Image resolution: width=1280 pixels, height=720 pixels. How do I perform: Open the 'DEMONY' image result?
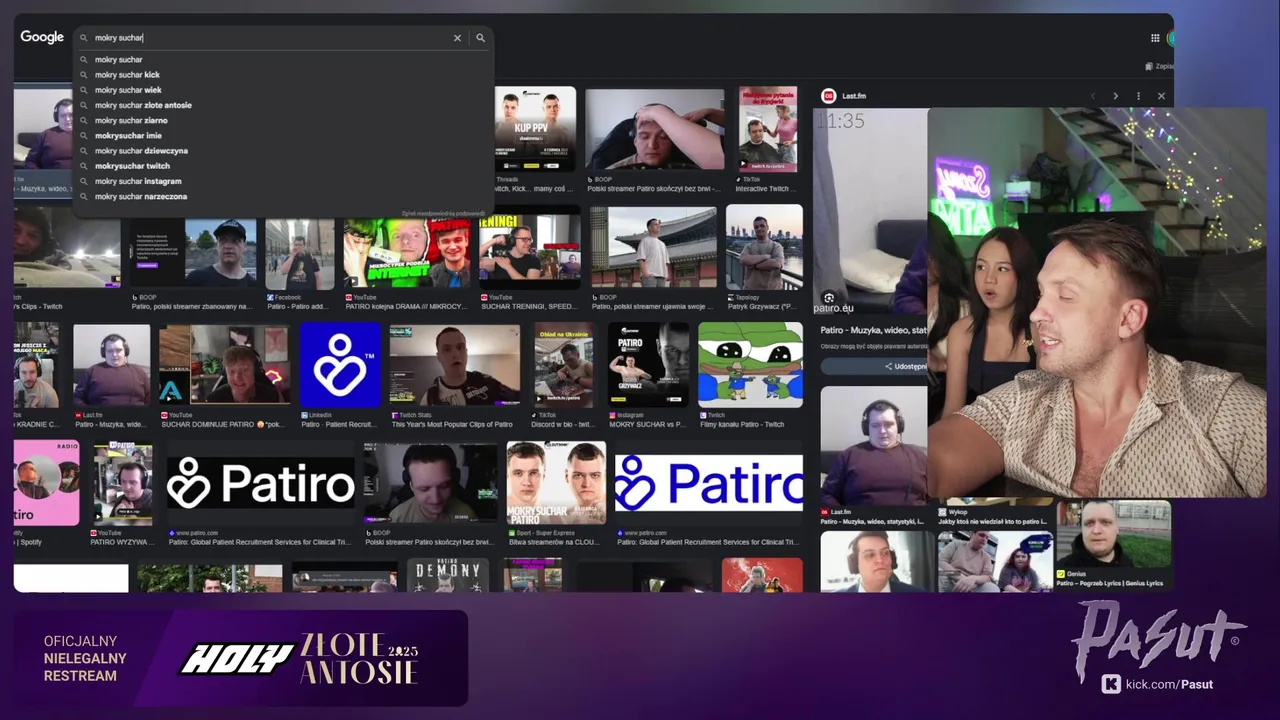pos(448,575)
